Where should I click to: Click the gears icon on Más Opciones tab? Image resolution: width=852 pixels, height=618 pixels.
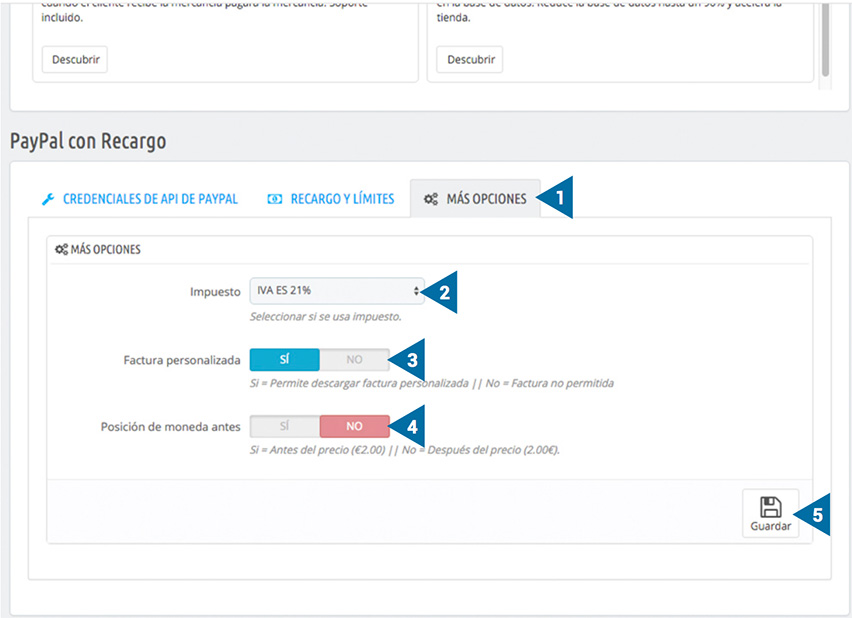tap(431, 199)
